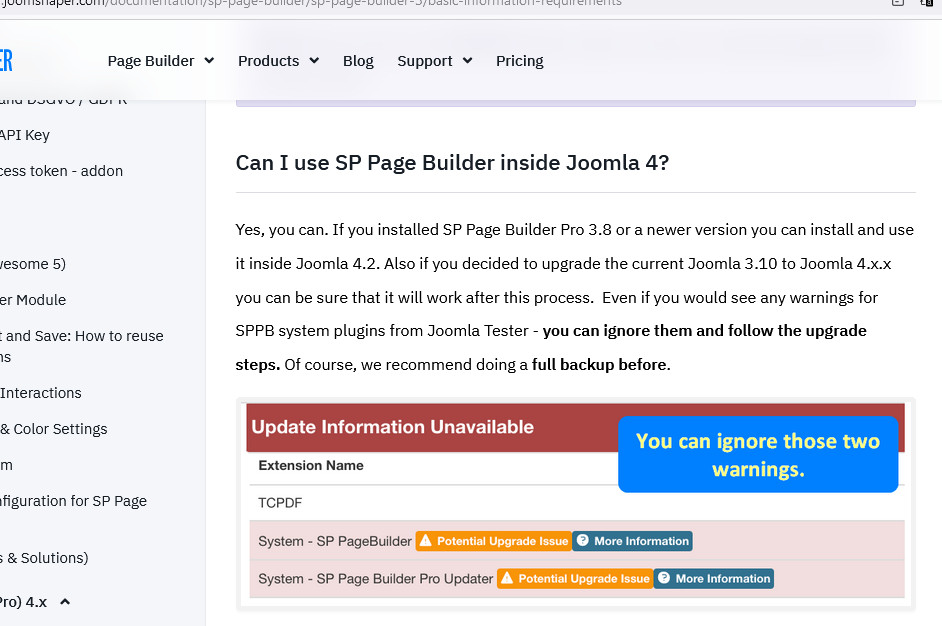Open the Pricing page
The width and height of the screenshot is (942, 626).
(519, 61)
